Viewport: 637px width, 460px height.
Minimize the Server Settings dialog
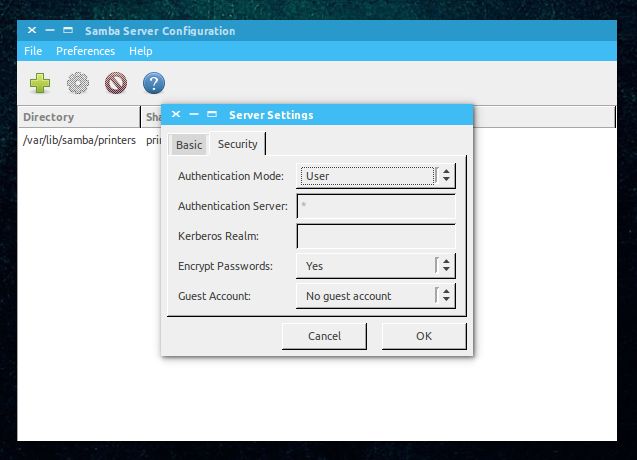pos(194,115)
